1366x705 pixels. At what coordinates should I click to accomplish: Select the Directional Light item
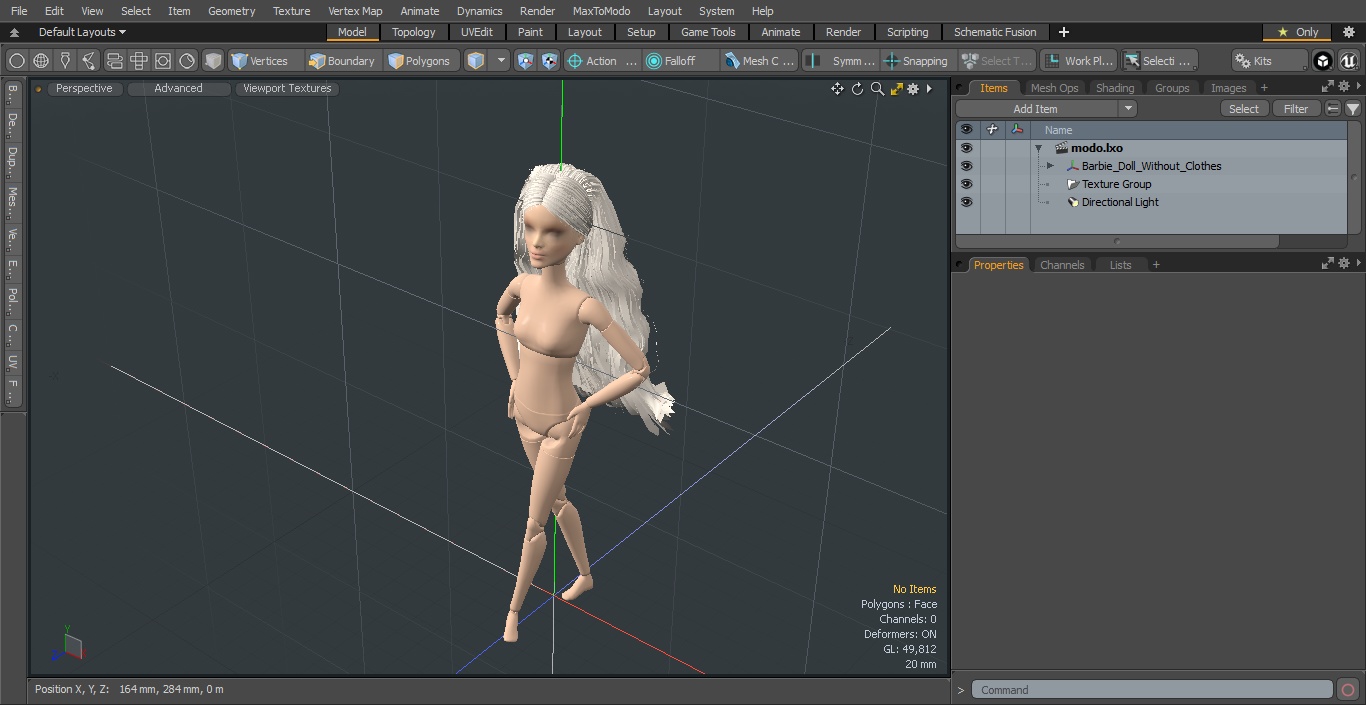(1120, 202)
